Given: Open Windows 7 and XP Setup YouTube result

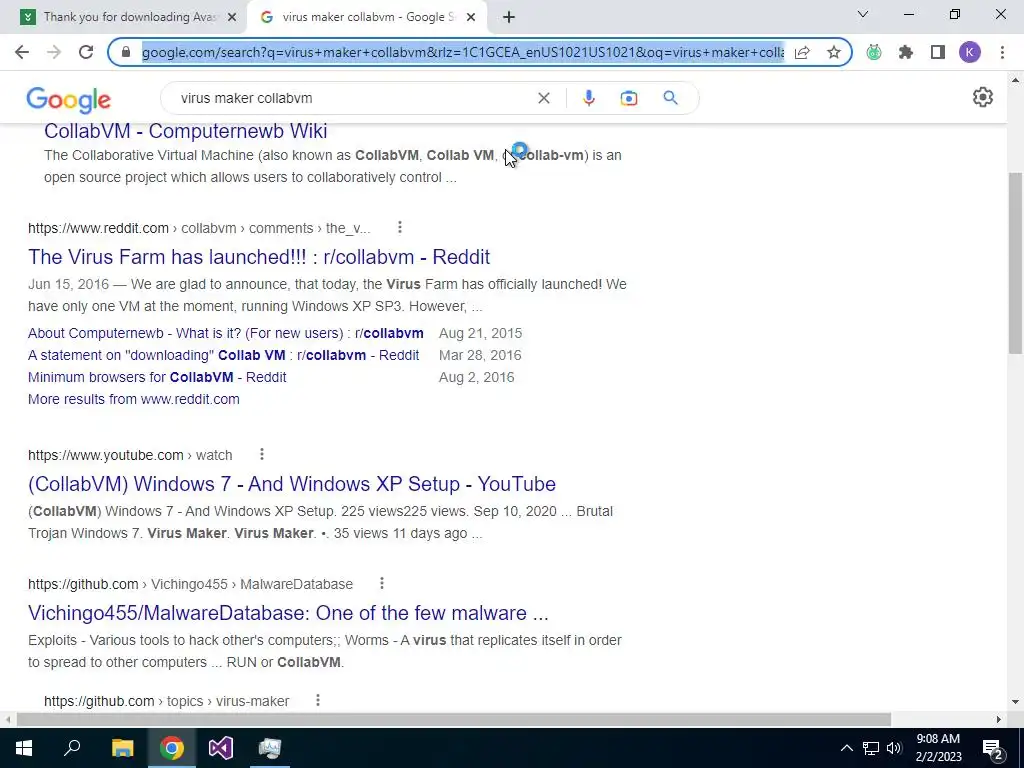Looking at the screenshot, I should (x=292, y=484).
